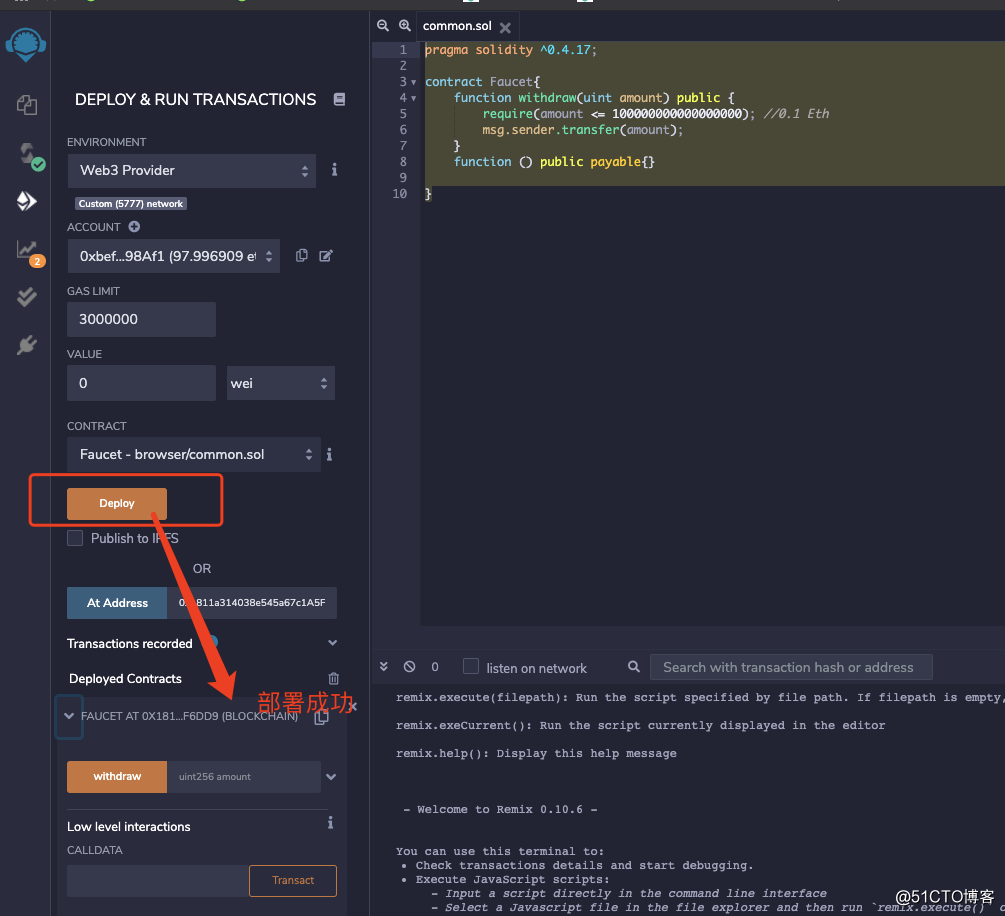This screenshot has width=1005, height=916.
Task: Click the Welcome to Remix 0.10.6 text
Action: click(500, 810)
